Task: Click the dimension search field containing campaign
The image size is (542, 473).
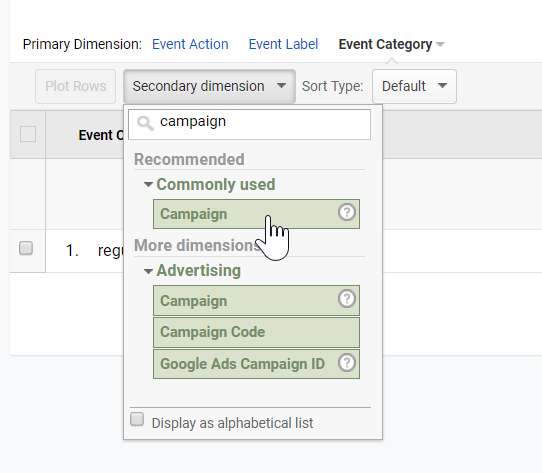Action: 250,124
